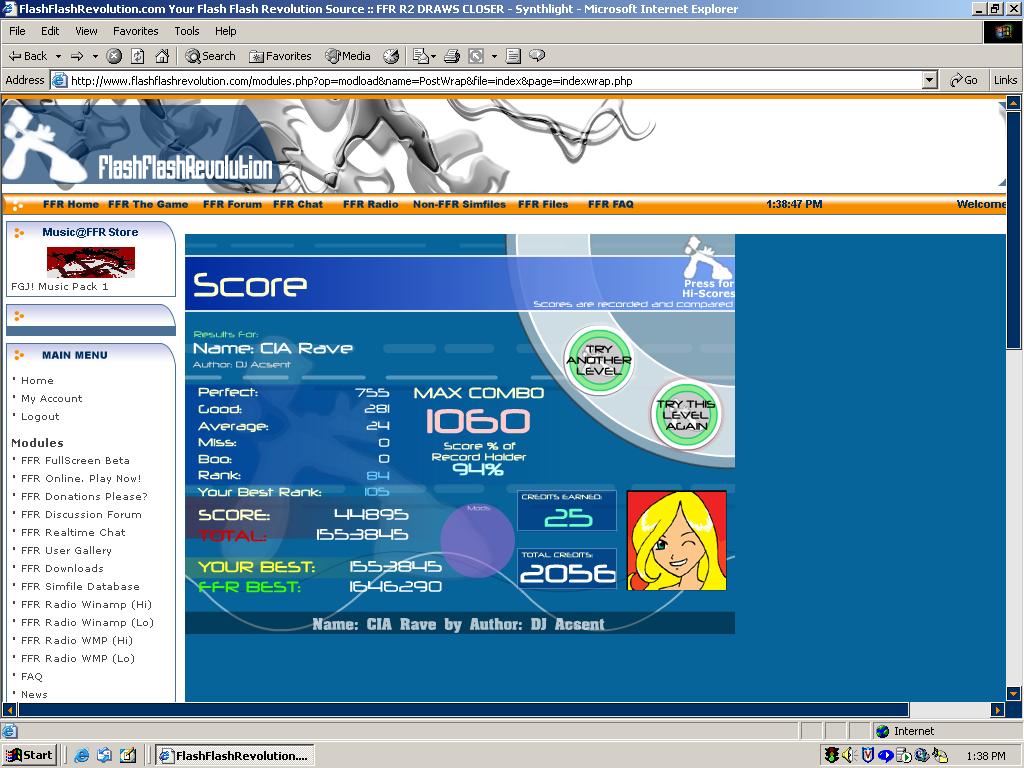Open the Favorites menu
Image resolution: width=1024 pixels, height=768 pixels.
[x=135, y=31]
